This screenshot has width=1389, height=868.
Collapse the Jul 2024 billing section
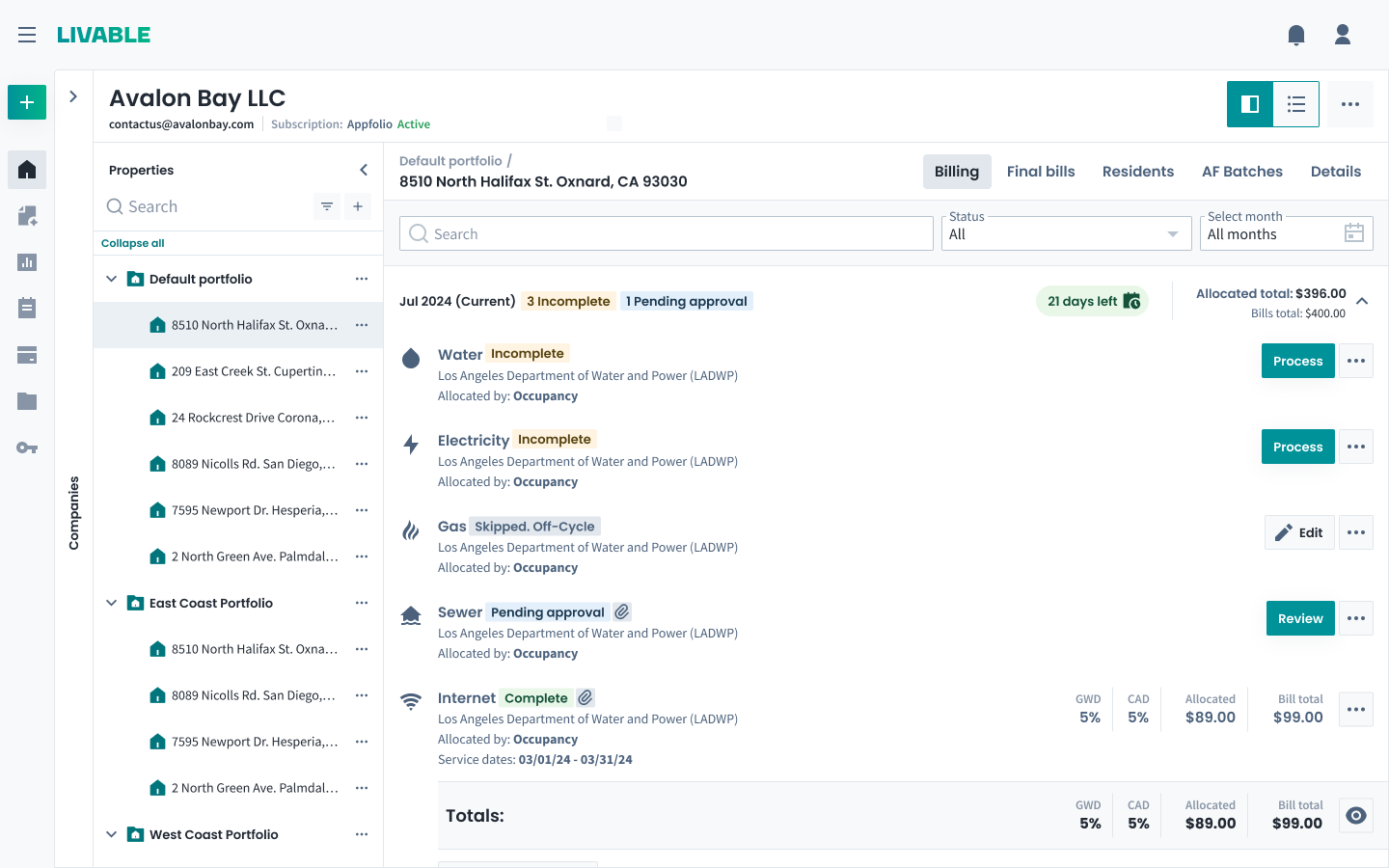pos(1362,301)
